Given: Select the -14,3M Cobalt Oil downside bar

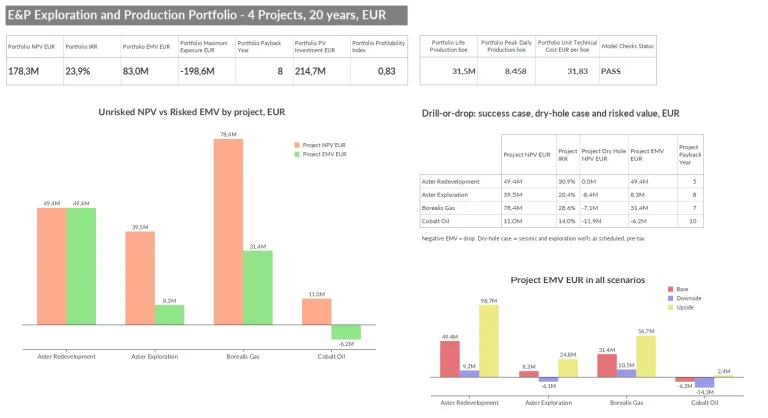Looking at the screenshot, I should point(704,383).
